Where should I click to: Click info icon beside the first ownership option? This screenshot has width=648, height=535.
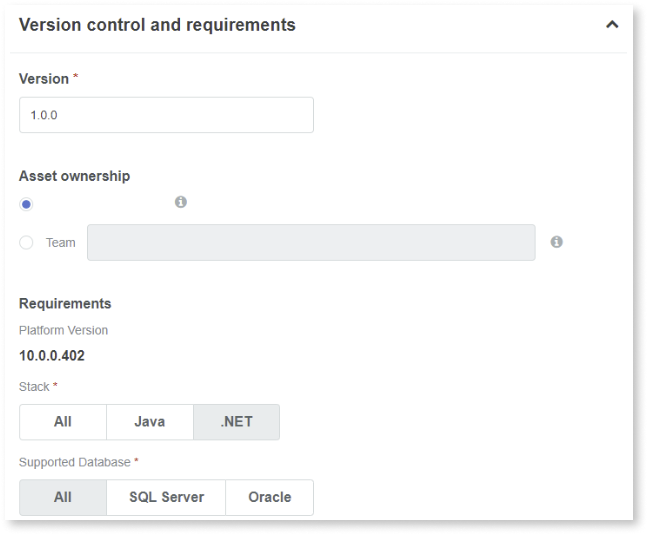tap(181, 202)
